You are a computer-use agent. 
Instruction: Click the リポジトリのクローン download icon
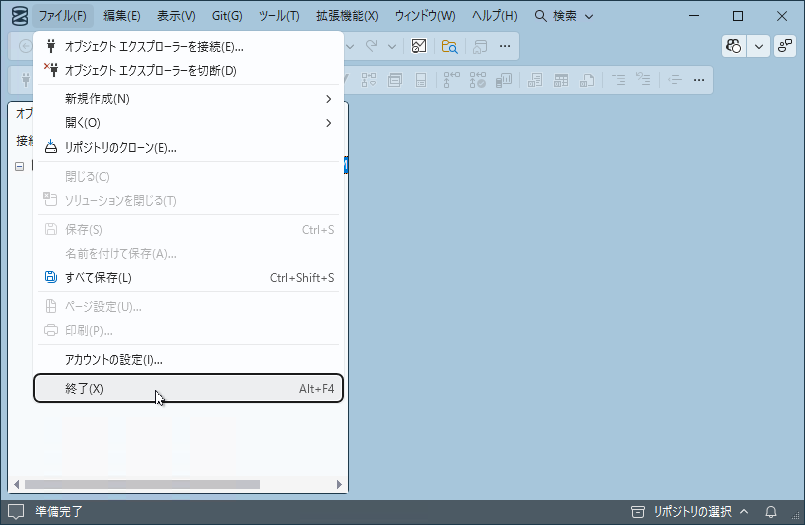click(x=51, y=147)
